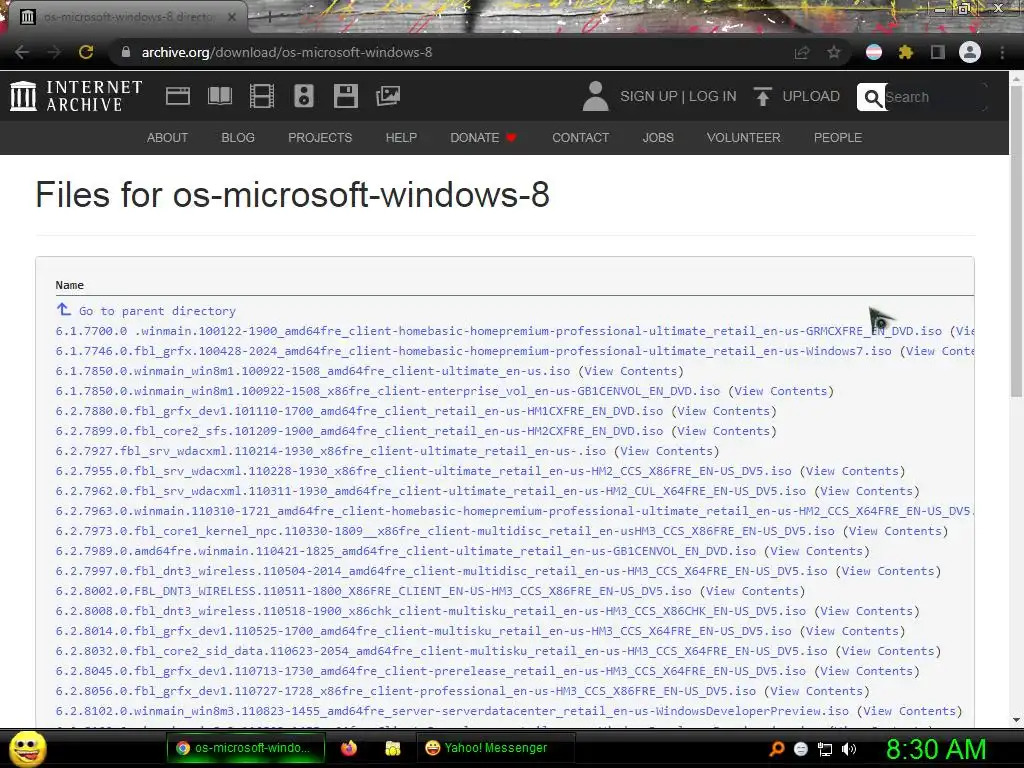Viewport: 1024px width, 768px height.
Task: Open the Images icon
Action: [388, 96]
